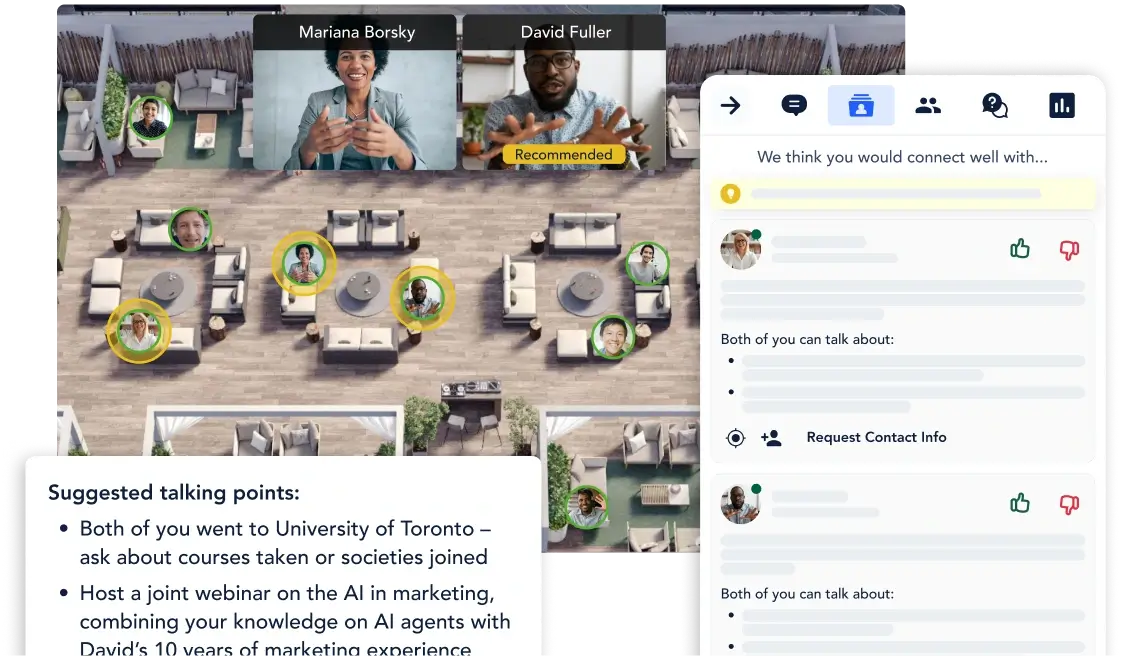Click 'Suggested talking points:' heading
1125x656 pixels.
pos(174,493)
